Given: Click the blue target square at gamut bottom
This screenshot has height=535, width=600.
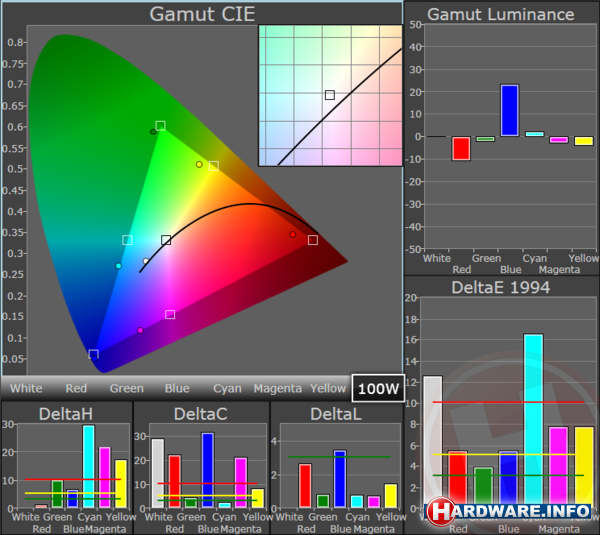Looking at the screenshot, I should tap(94, 354).
